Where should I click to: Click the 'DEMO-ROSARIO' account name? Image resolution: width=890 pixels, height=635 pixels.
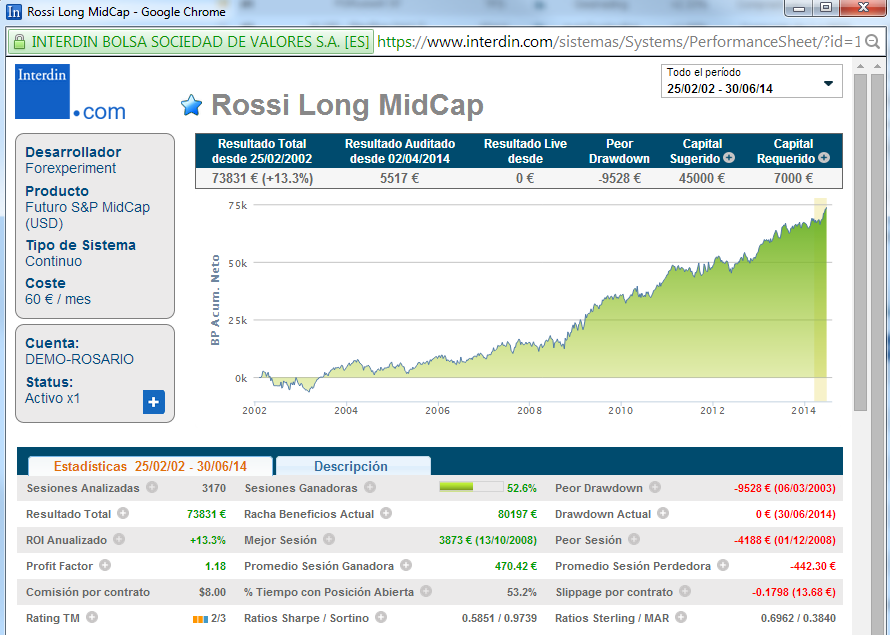tap(79, 359)
